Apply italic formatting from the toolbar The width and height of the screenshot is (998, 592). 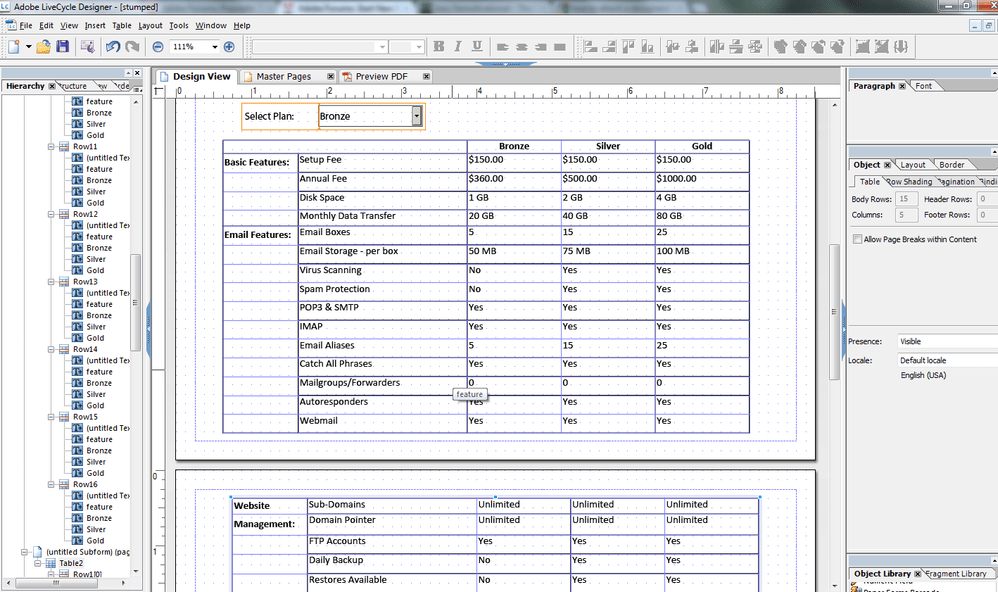[458, 46]
